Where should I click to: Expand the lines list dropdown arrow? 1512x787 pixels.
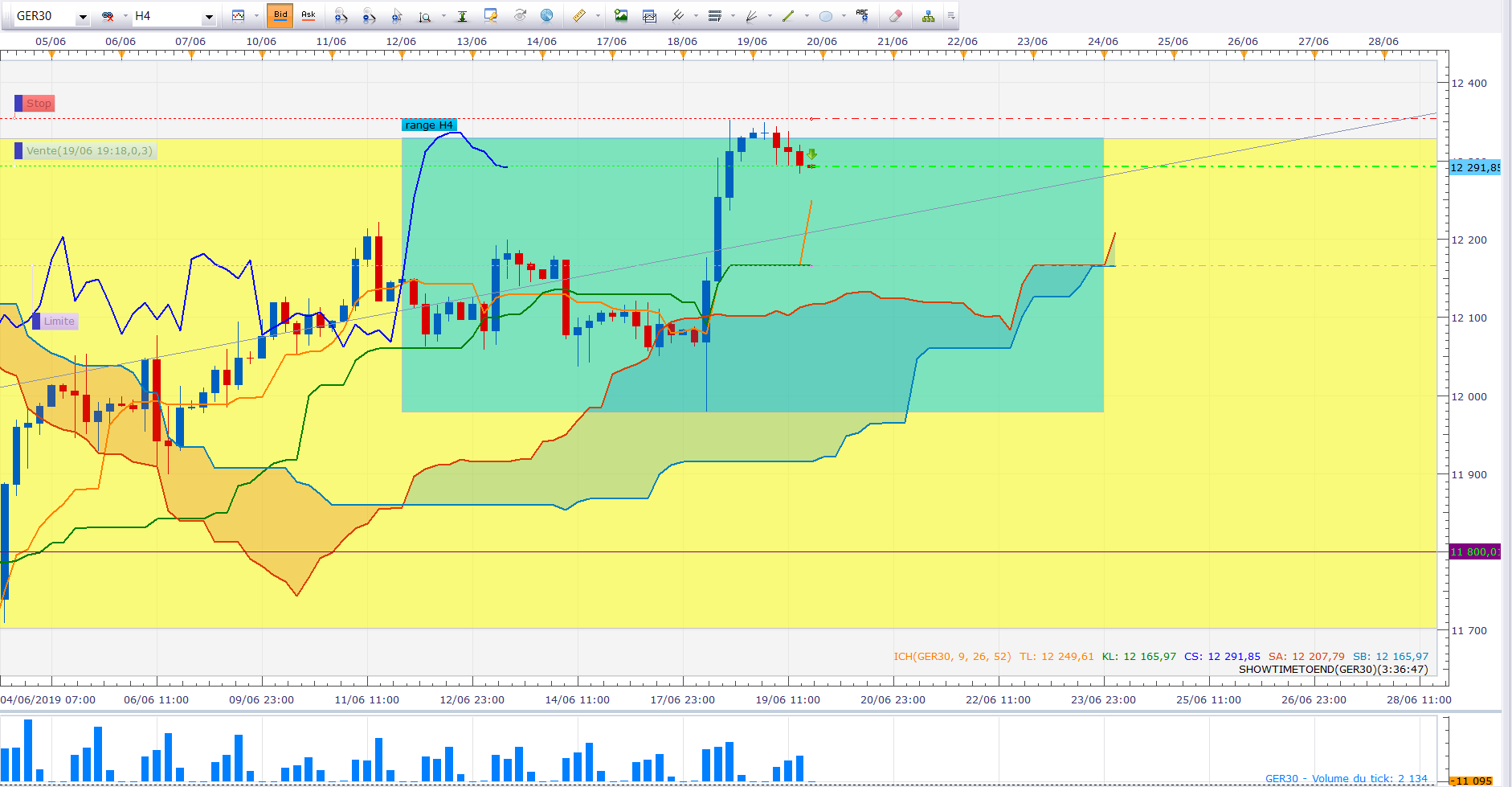733,16
